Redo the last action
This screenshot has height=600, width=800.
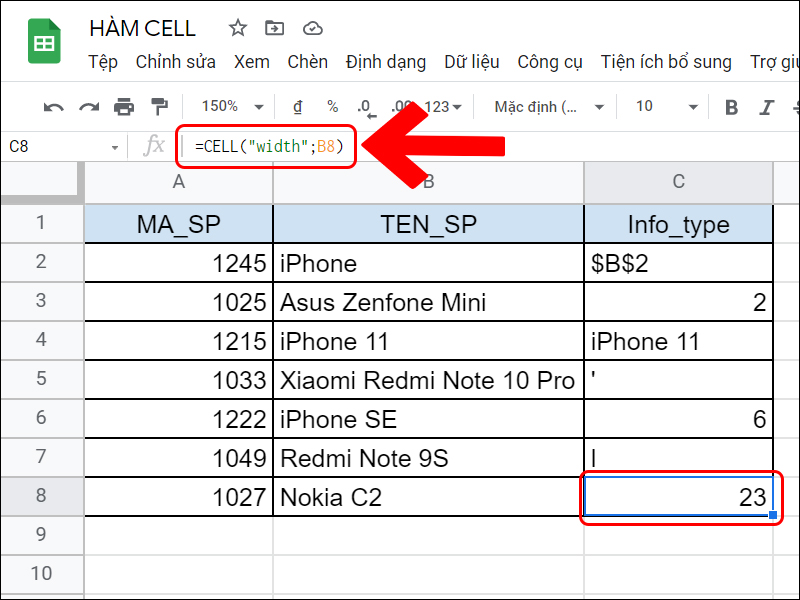tap(88, 107)
